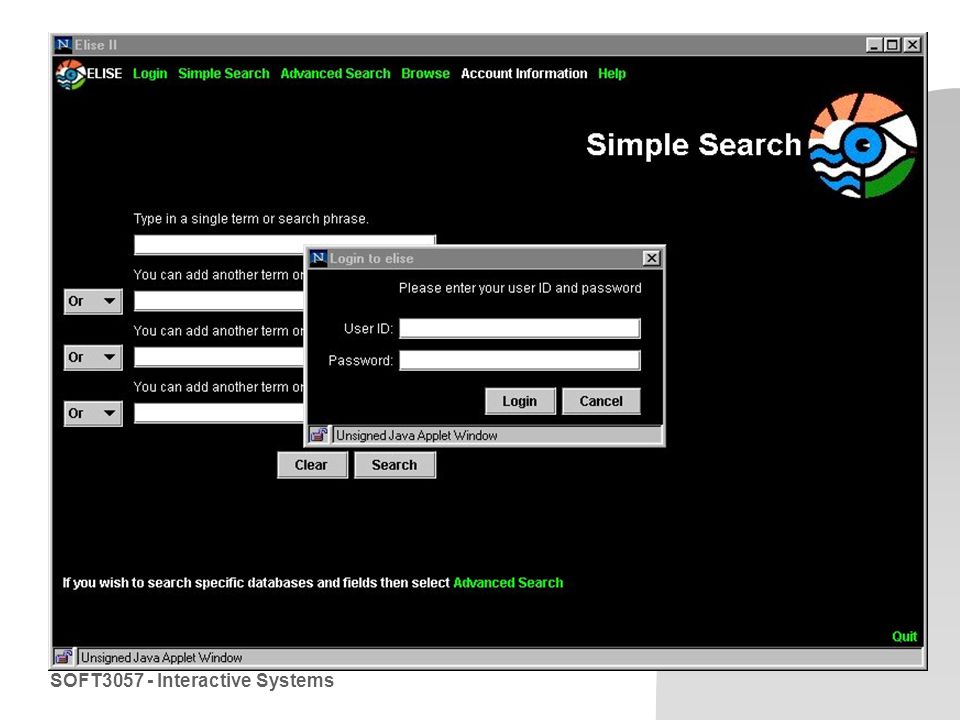
Task: Click the Quit link
Action: tap(904, 637)
